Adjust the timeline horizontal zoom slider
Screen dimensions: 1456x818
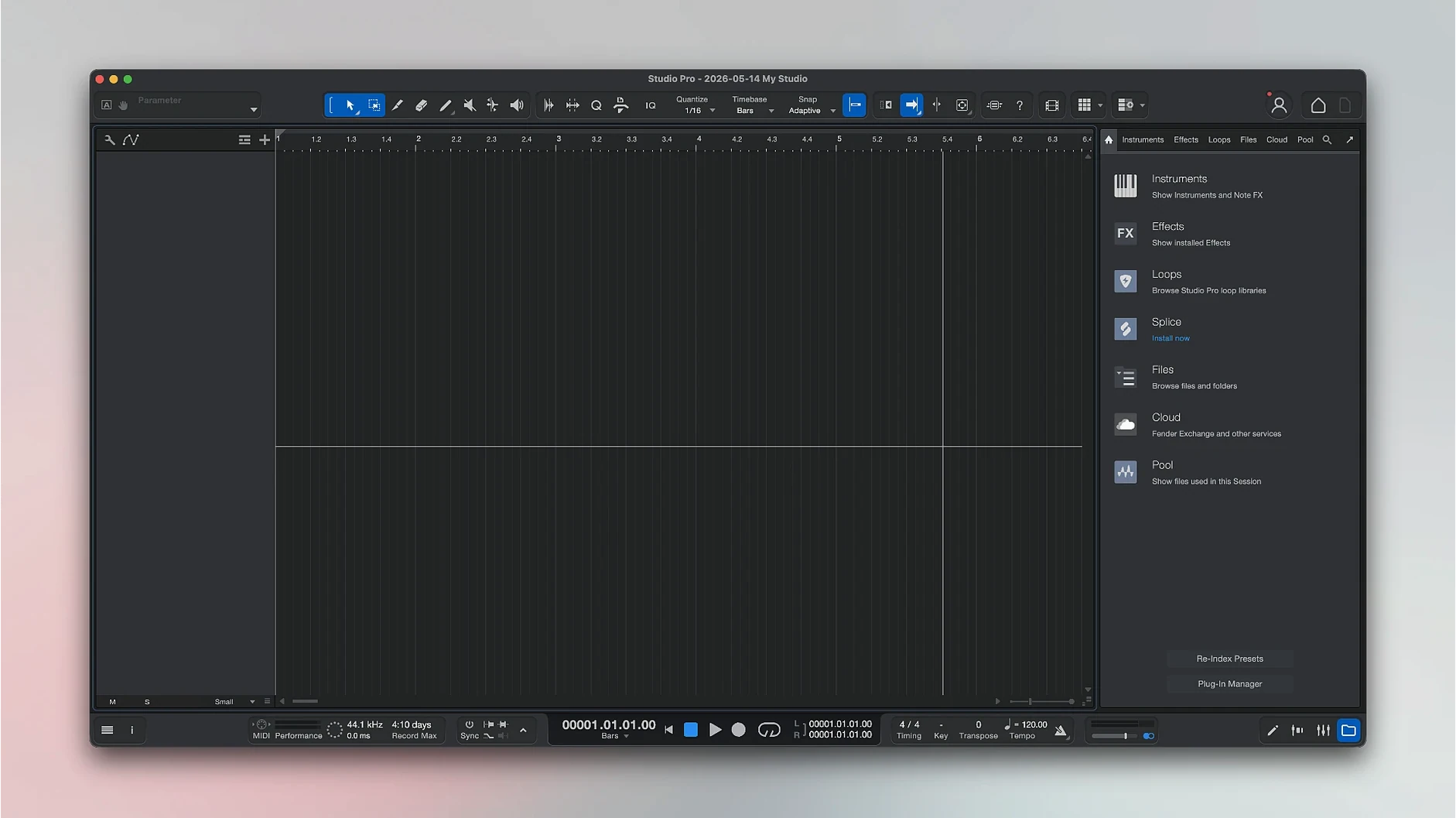click(x=1041, y=702)
